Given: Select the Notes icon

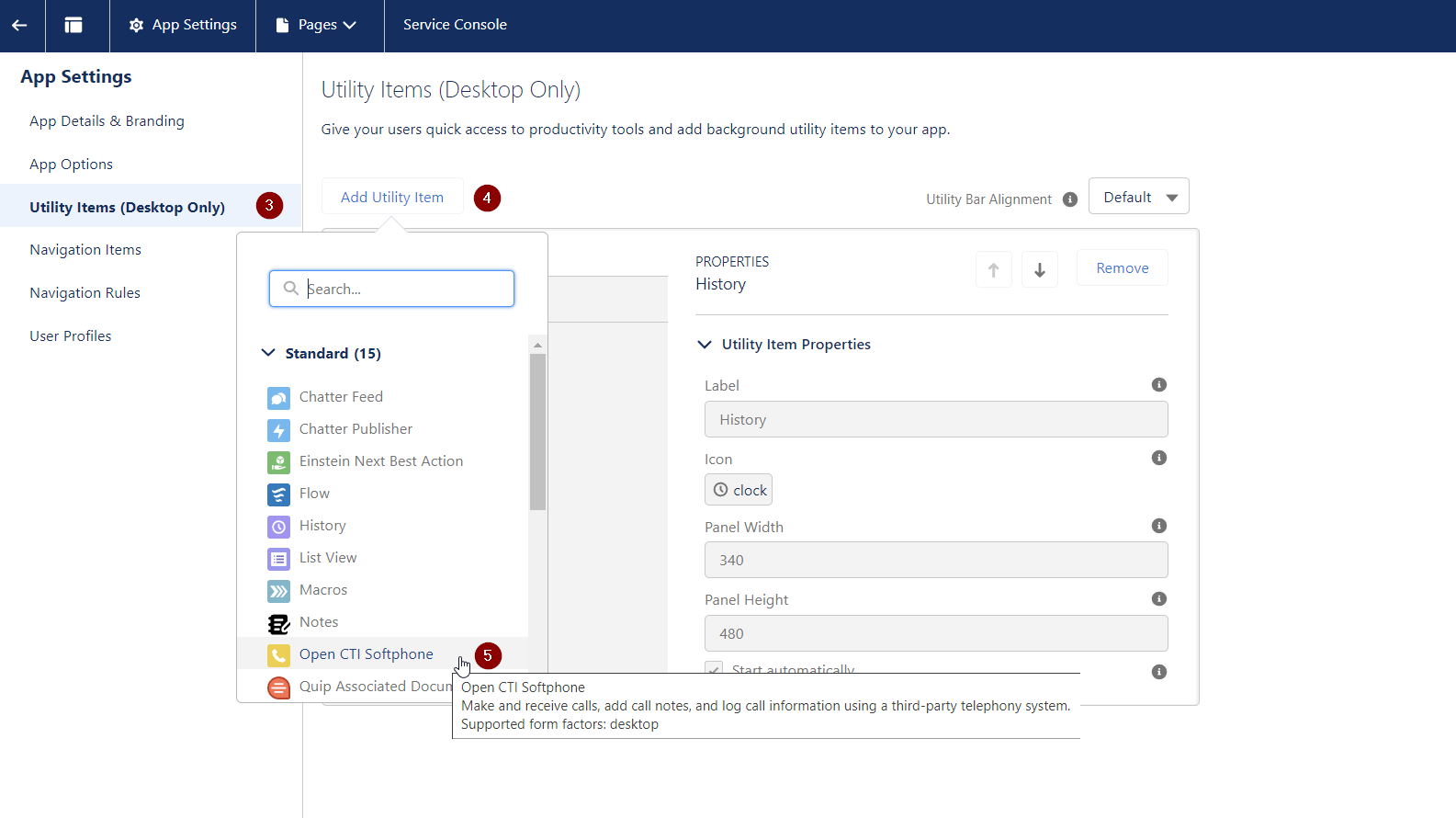Looking at the screenshot, I should (x=278, y=623).
